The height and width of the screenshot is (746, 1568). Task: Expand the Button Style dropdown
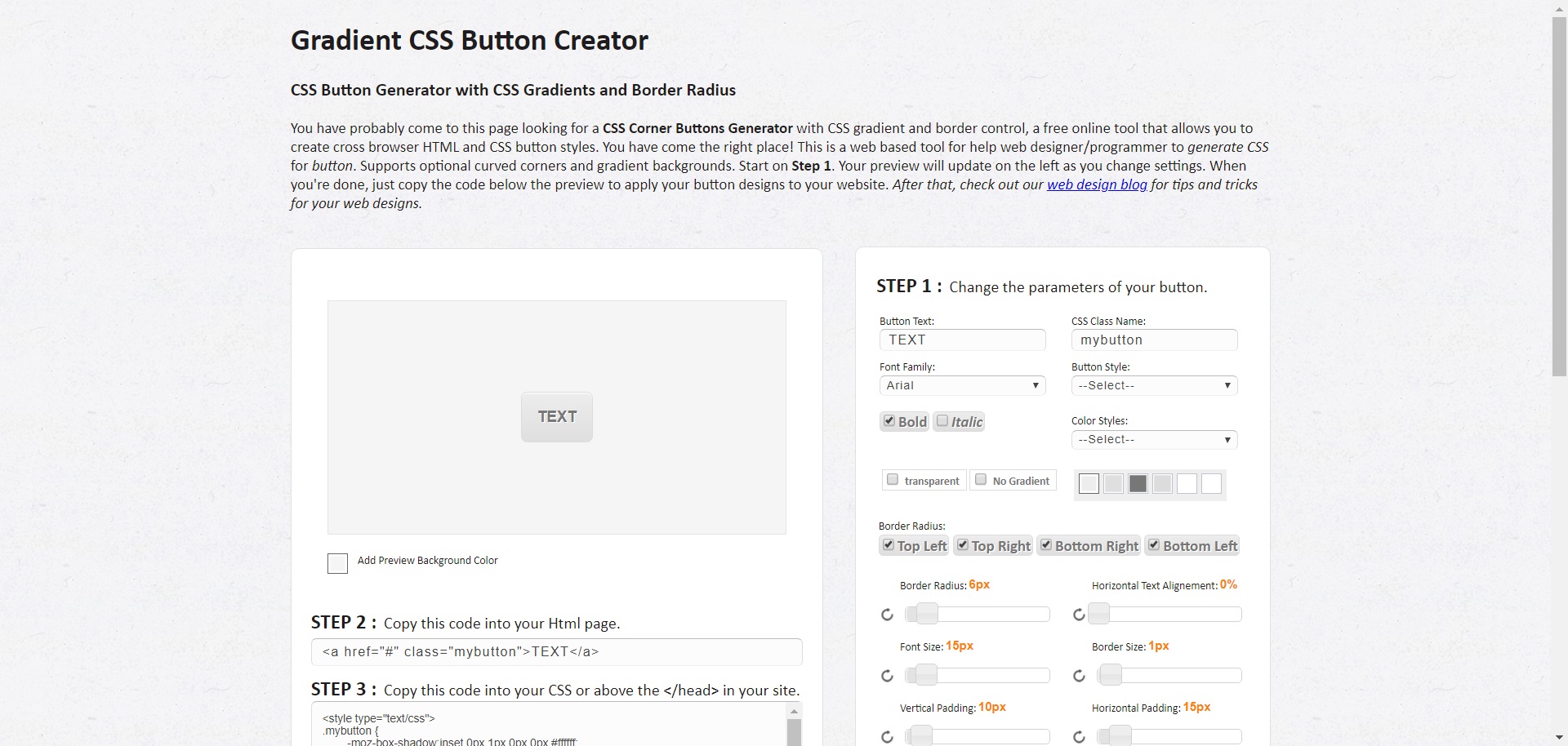(x=1154, y=385)
